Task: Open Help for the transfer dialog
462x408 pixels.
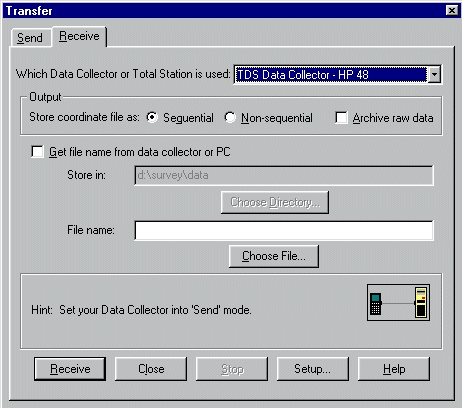Action: click(394, 369)
